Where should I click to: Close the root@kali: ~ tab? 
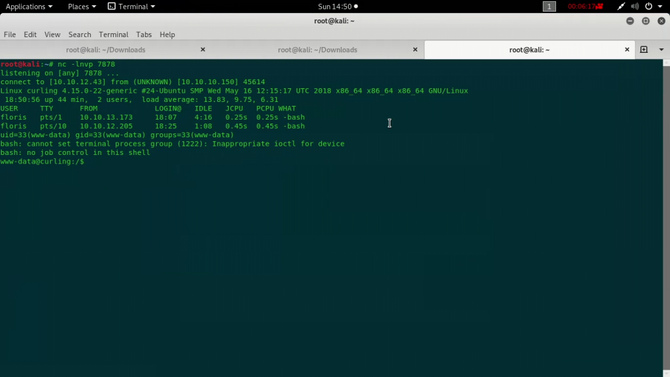(627, 50)
